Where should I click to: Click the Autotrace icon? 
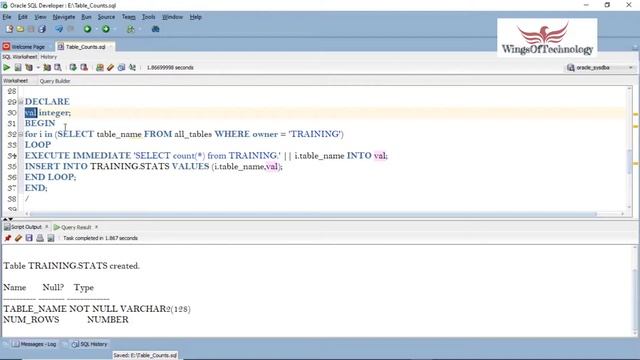pyautogui.click(x=47, y=67)
